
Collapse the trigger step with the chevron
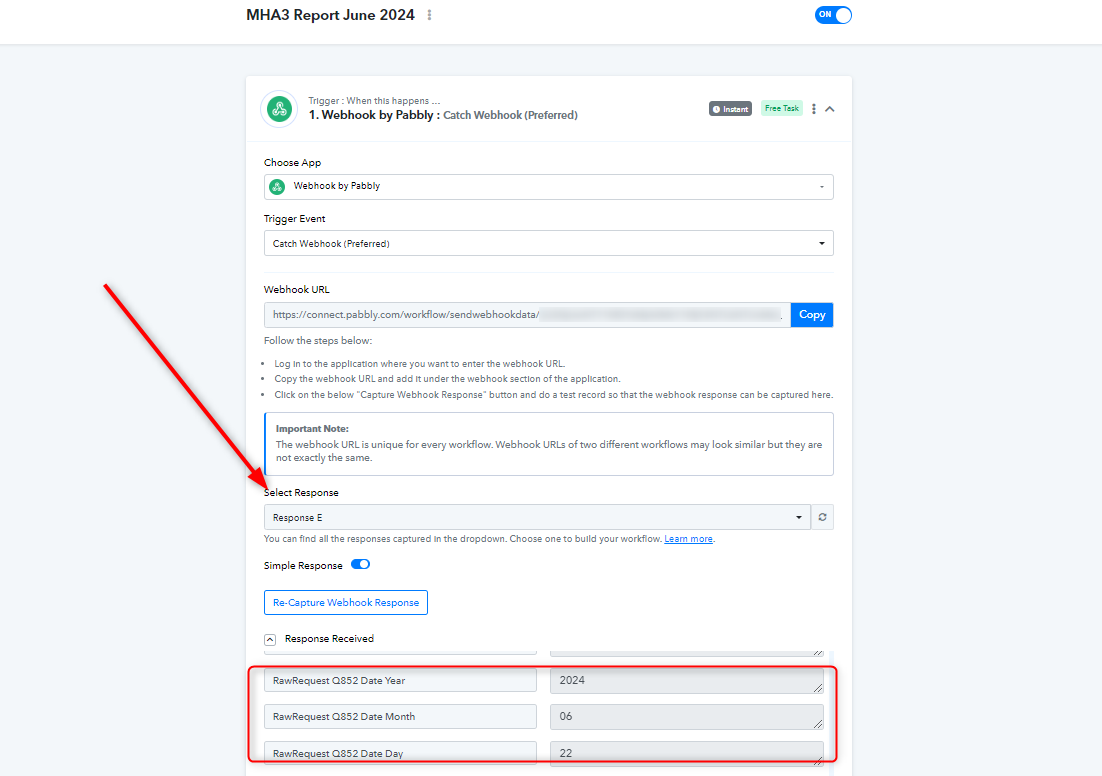(830, 109)
